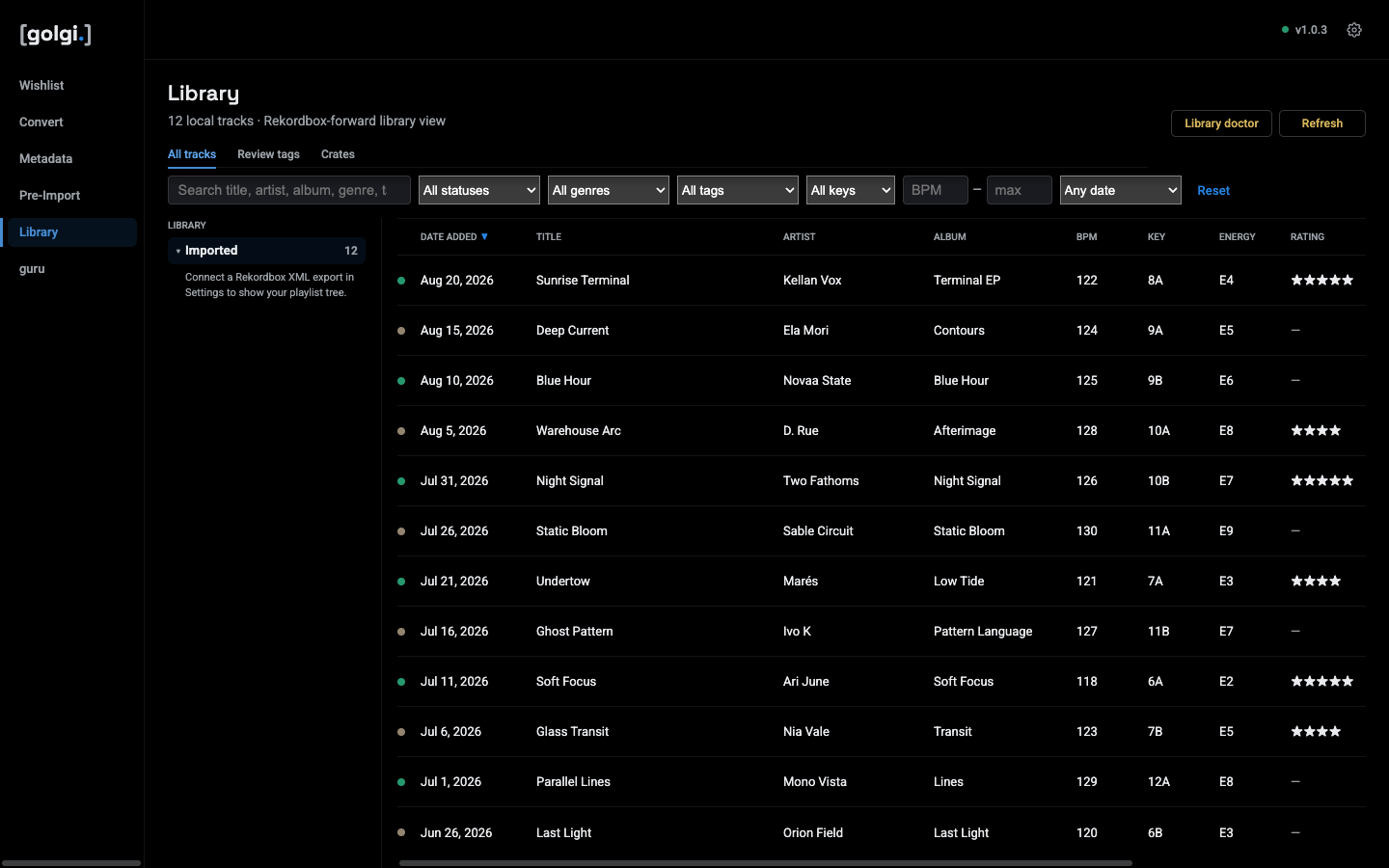The width and height of the screenshot is (1389, 868).
Task: Click the green version status dot
Action: (x=1285, y=30)
